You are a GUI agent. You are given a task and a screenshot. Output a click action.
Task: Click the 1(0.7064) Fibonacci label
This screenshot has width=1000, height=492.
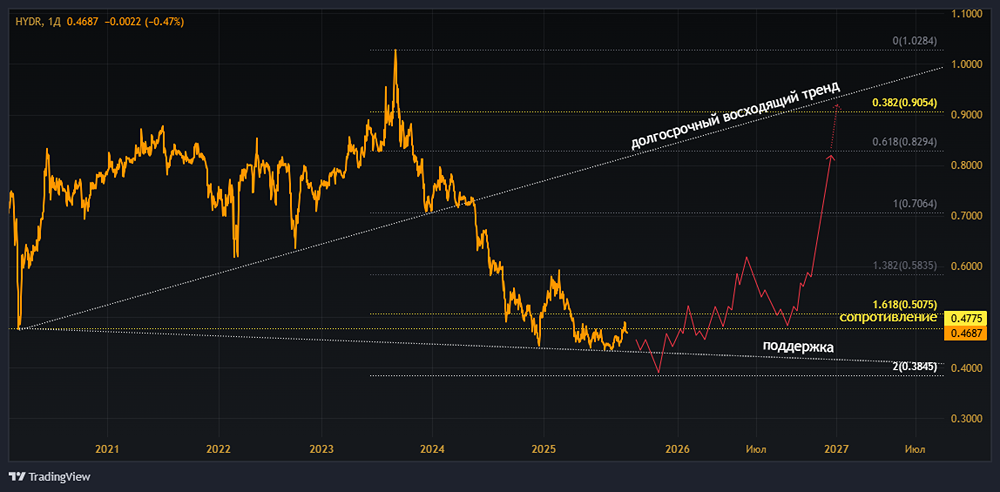[913, 204]
